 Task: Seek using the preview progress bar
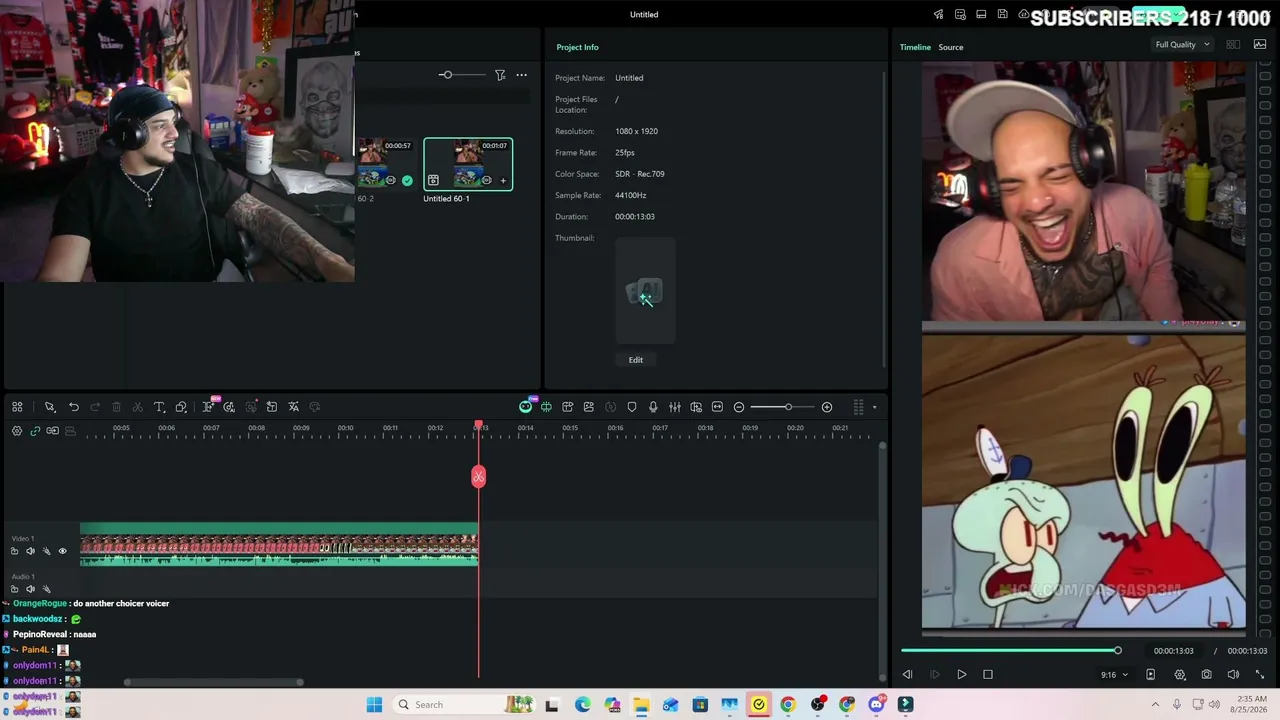(1011, 651)
